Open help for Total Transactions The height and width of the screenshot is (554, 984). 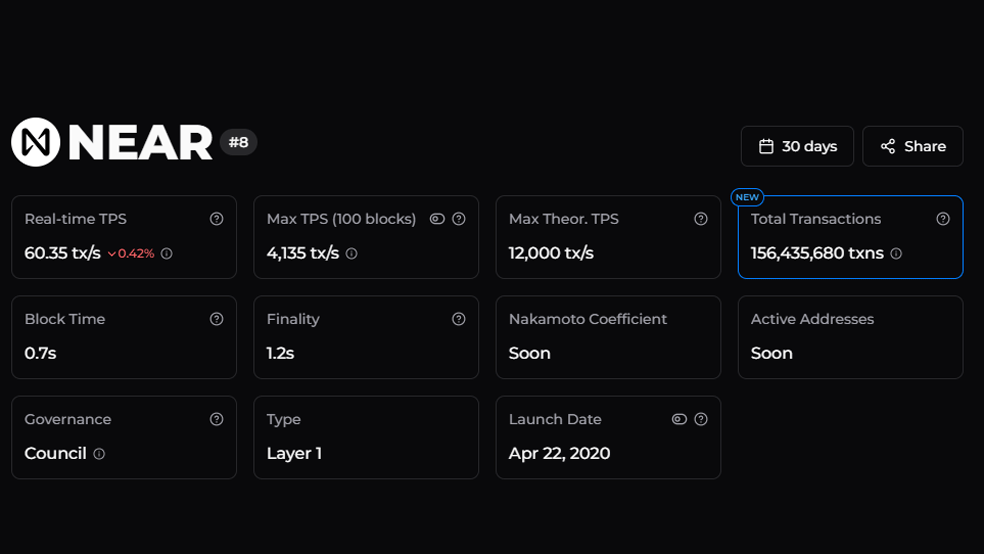coord(943,219)
